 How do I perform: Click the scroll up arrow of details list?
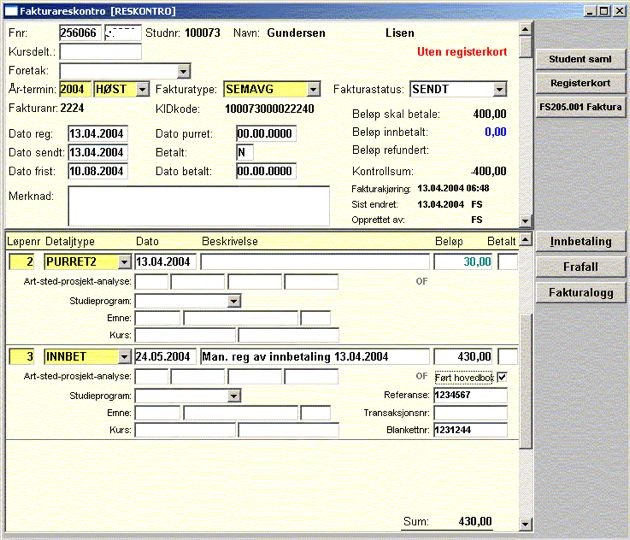click(526, 240)
